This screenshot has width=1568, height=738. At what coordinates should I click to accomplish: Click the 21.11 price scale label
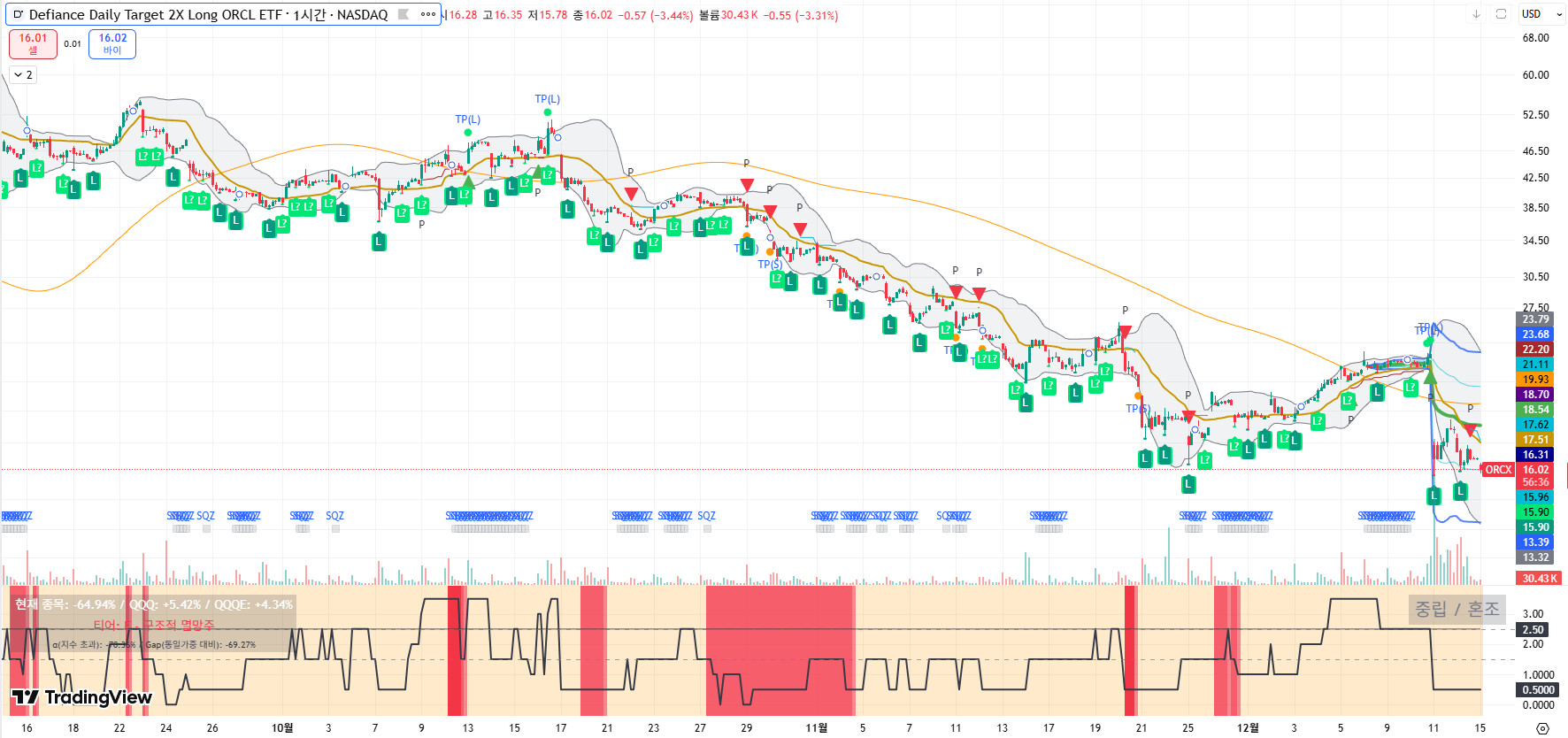click(x=1535, y=365)
